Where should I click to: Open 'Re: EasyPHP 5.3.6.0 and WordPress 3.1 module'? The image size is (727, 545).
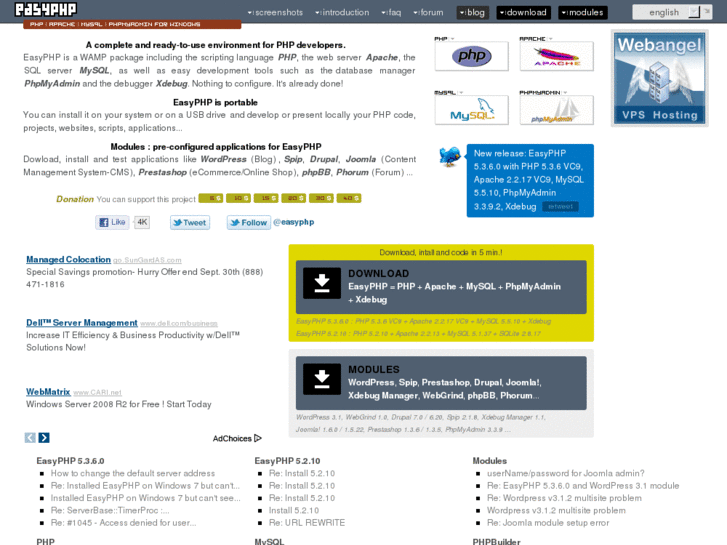point(583,486)
